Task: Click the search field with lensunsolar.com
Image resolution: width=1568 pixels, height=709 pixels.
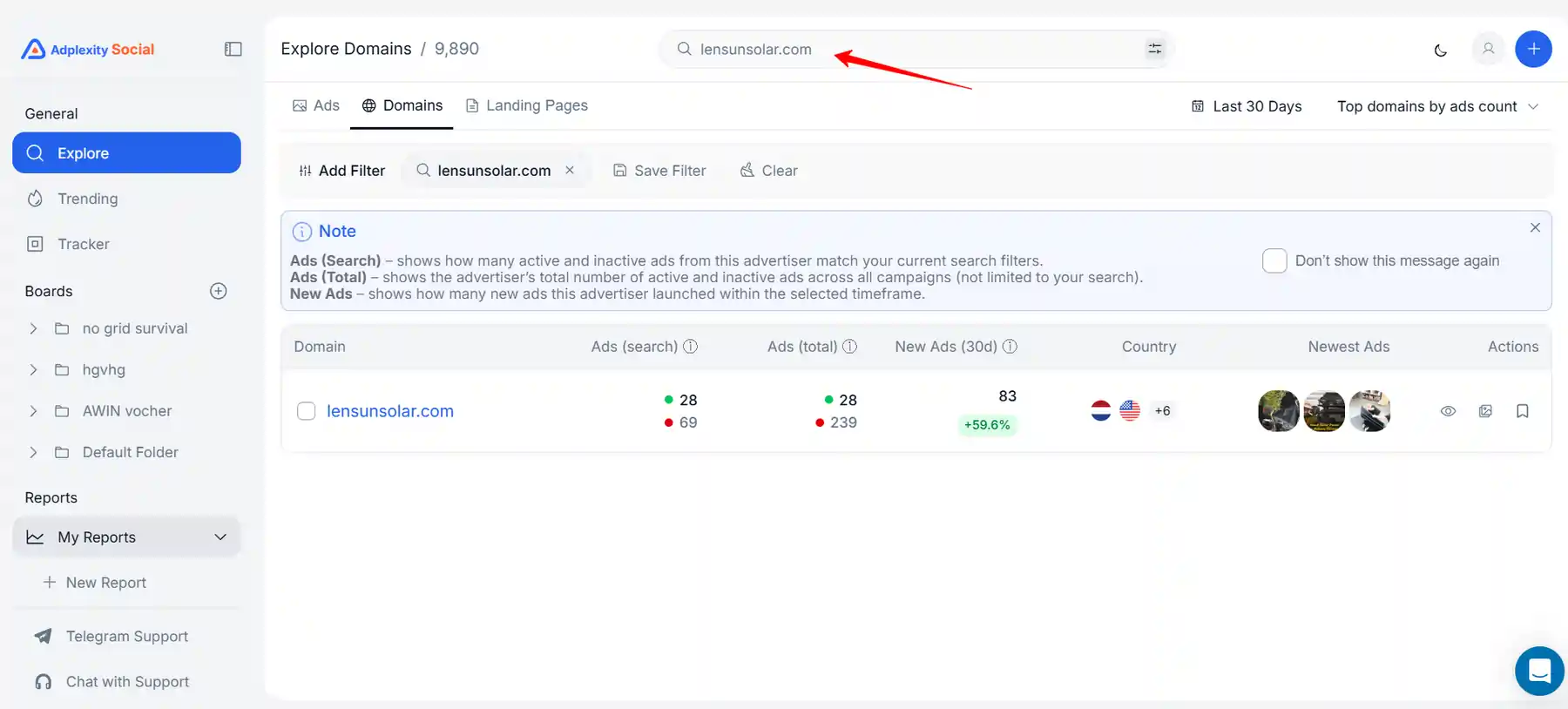Action: point(916,49)
